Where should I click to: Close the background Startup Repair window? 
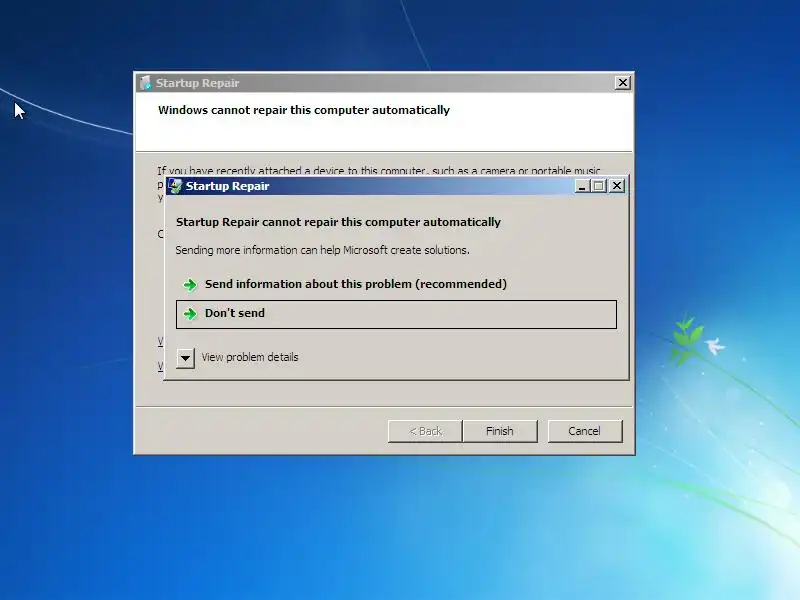622,83
